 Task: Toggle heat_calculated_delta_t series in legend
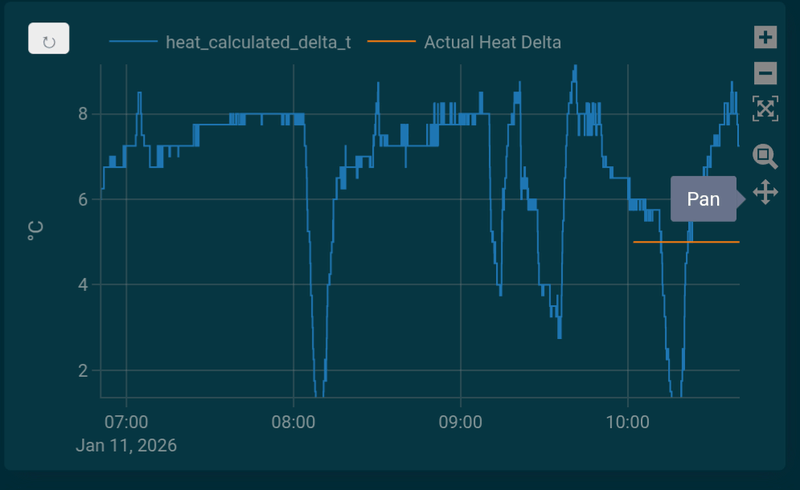258,42
